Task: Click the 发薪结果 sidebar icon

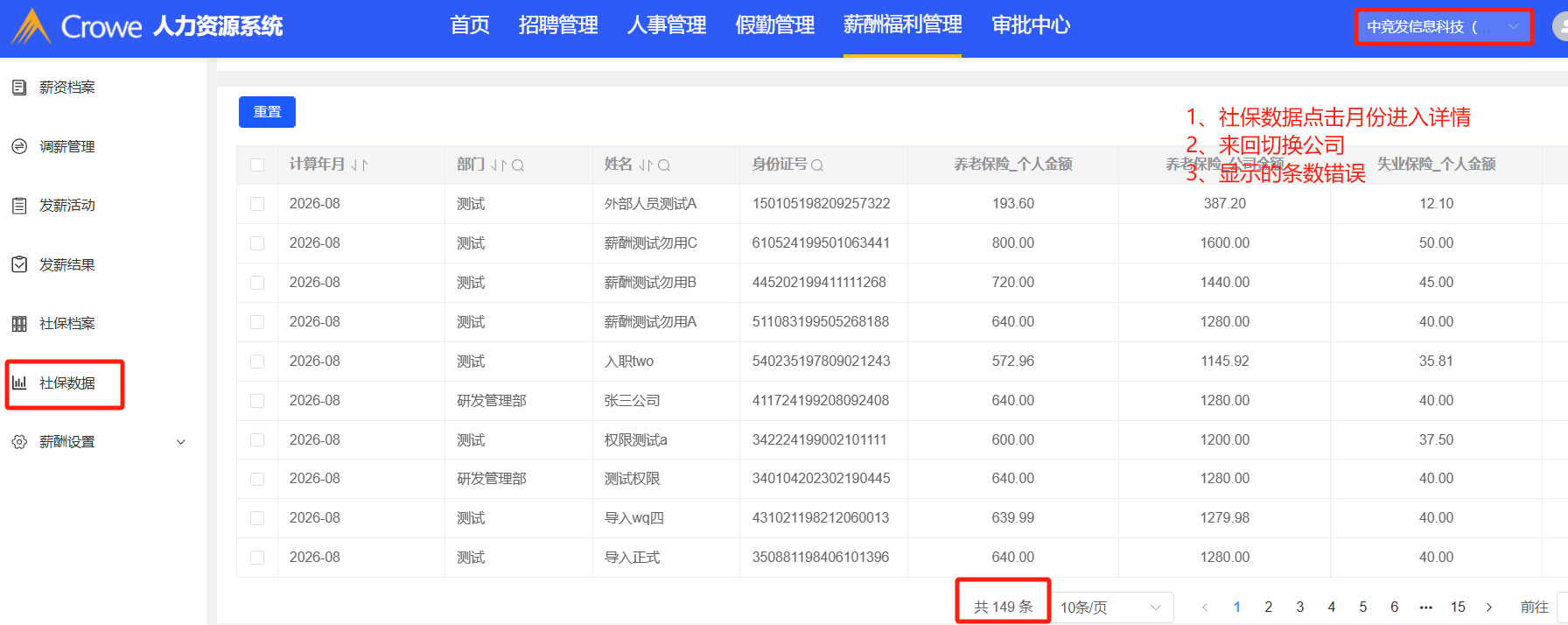Action: [19, 264]
